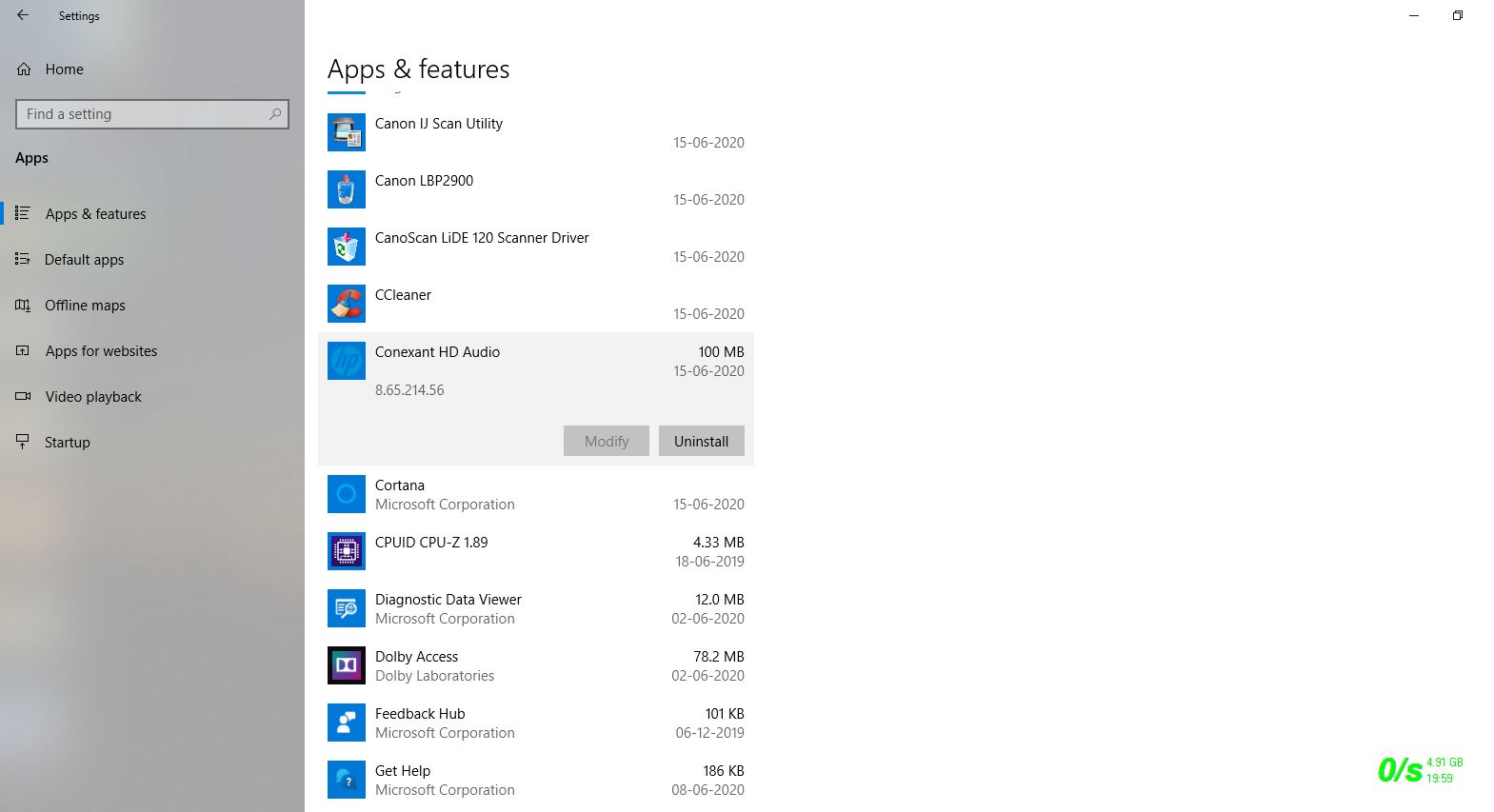Click the 4.33 MB size value
Viewport: 1494px width, 812px height.
(719, 543)
